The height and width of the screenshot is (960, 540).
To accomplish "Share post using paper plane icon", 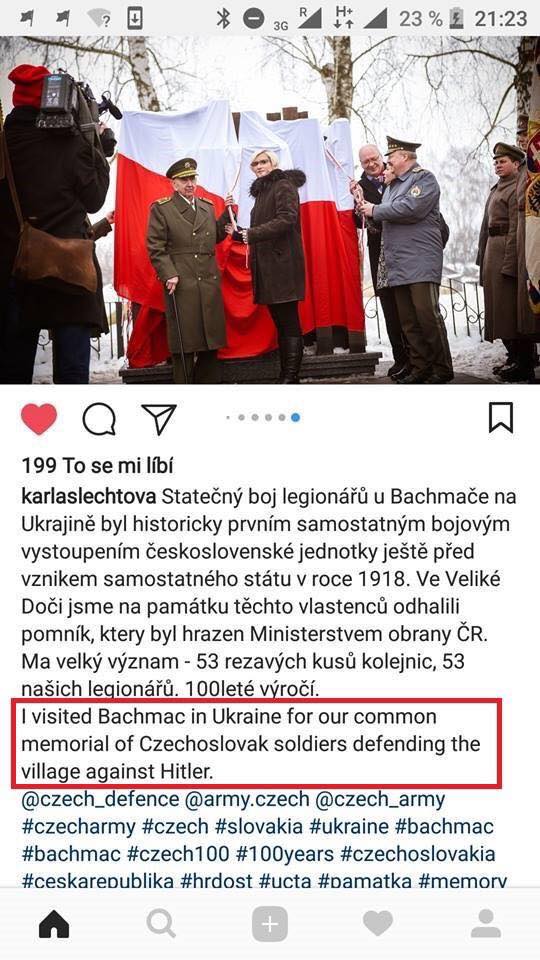I will pos(159,419).
